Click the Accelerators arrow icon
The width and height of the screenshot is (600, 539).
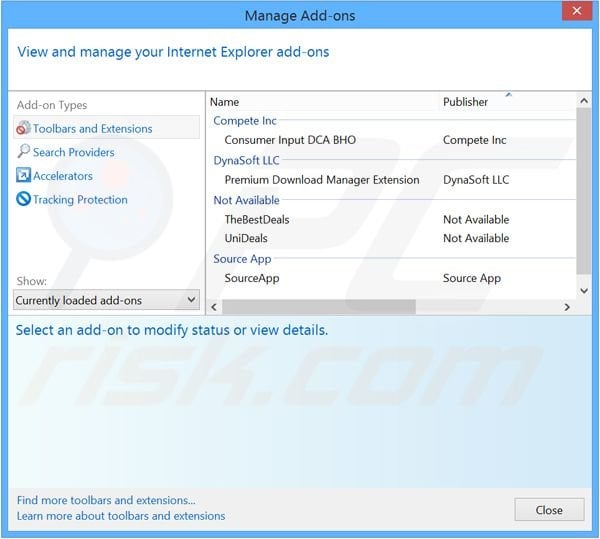pyautogui.click(x=23, y=175)
